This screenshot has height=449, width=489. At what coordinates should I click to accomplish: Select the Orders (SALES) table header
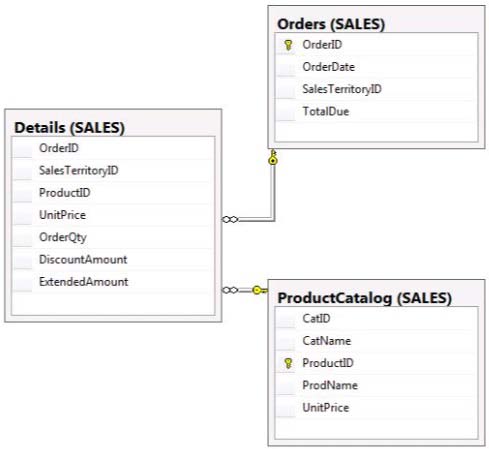pyautogui.click(x=331, y=24)
